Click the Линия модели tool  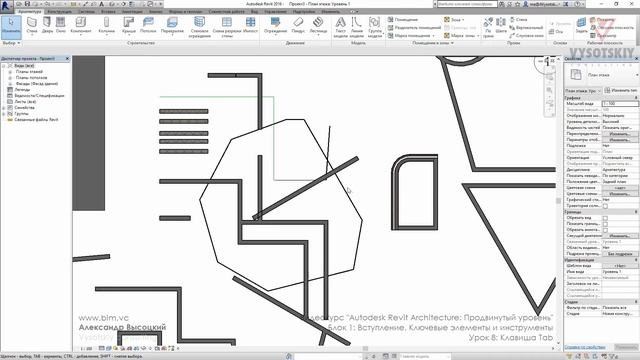[x=356, y=27]
